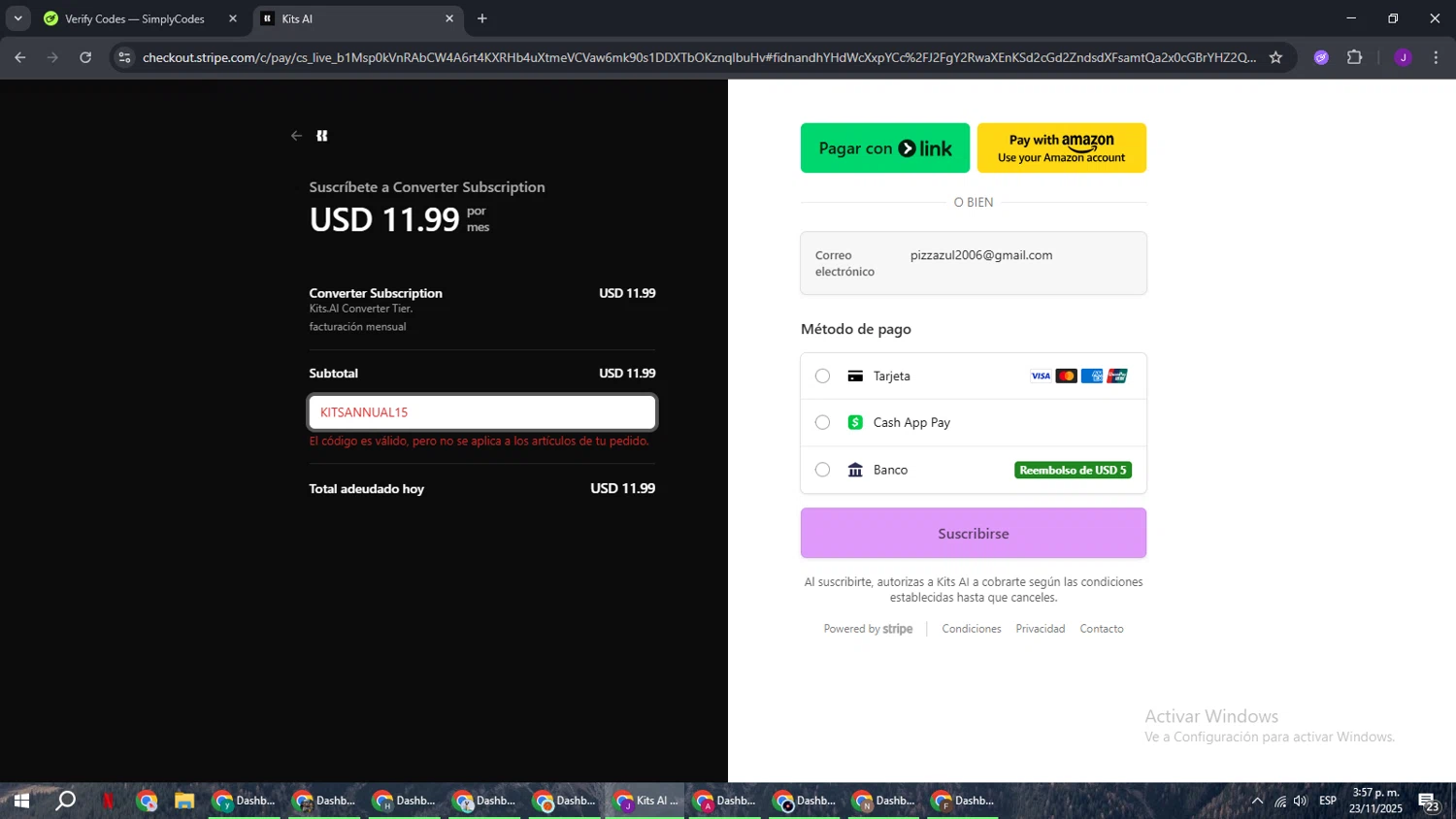Viewport: 1456px width, 819px height.
Task: Open the notification center icon
Action: (1428, 802)
